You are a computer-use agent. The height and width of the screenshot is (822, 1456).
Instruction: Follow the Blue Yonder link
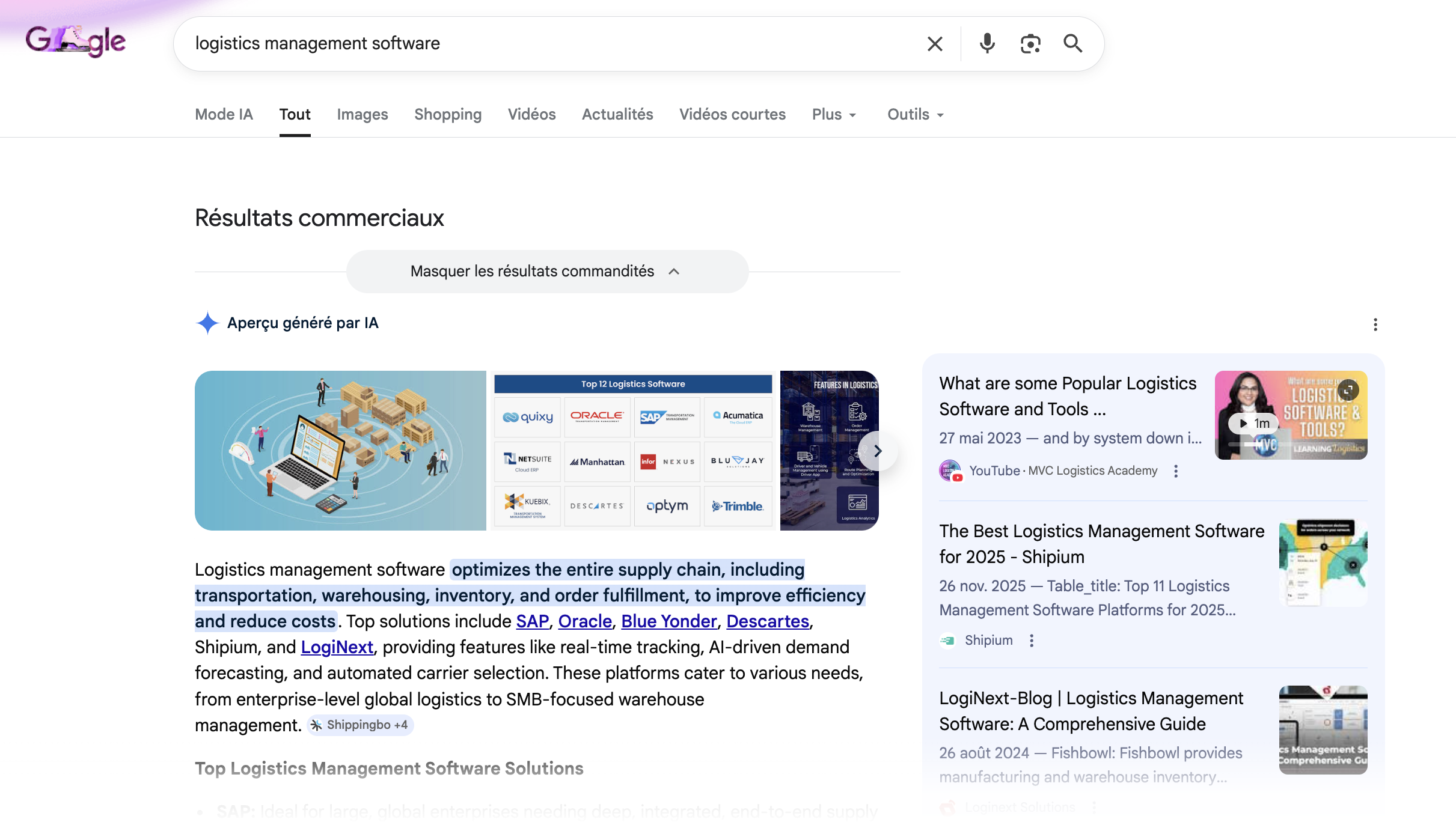tap(668, 621)
